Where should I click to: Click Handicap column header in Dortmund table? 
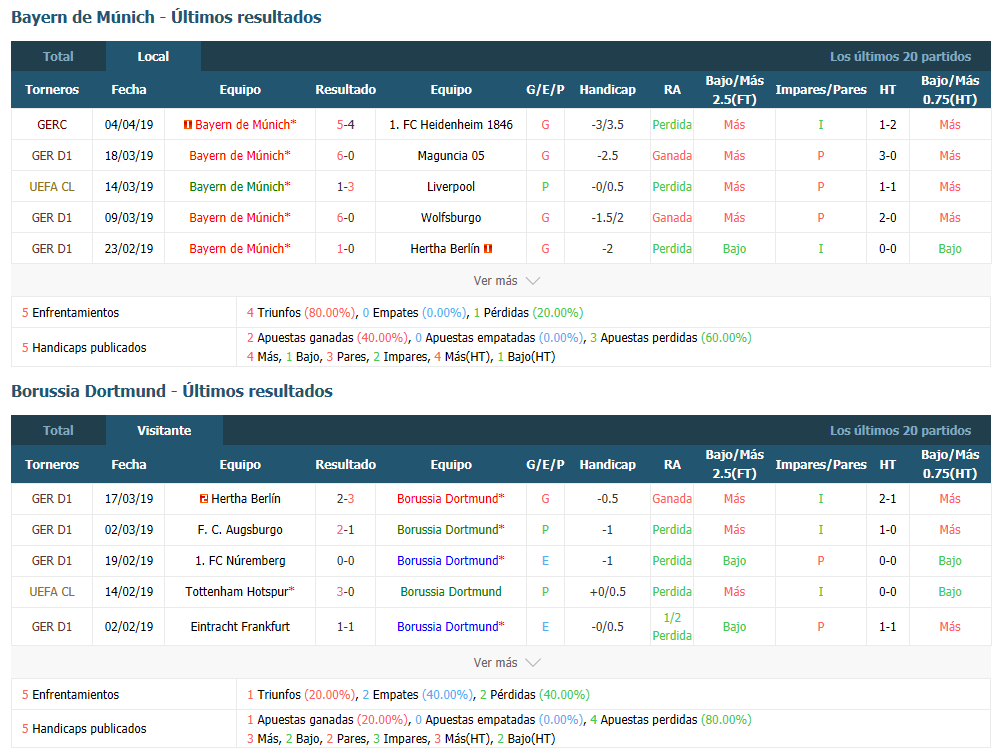pos(608,465)
